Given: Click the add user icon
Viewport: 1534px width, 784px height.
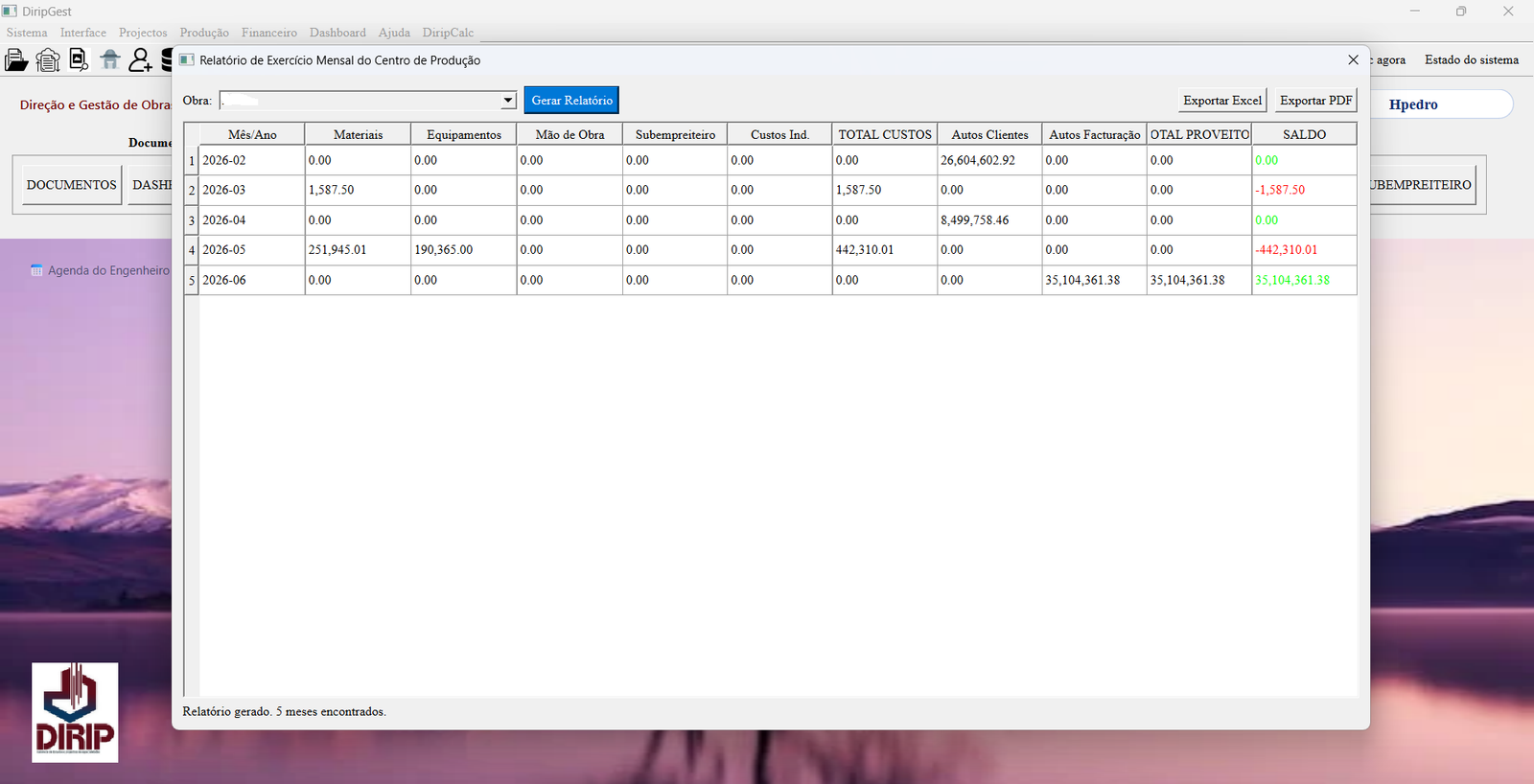Looking at the screenshot, I should coord(141,60).
